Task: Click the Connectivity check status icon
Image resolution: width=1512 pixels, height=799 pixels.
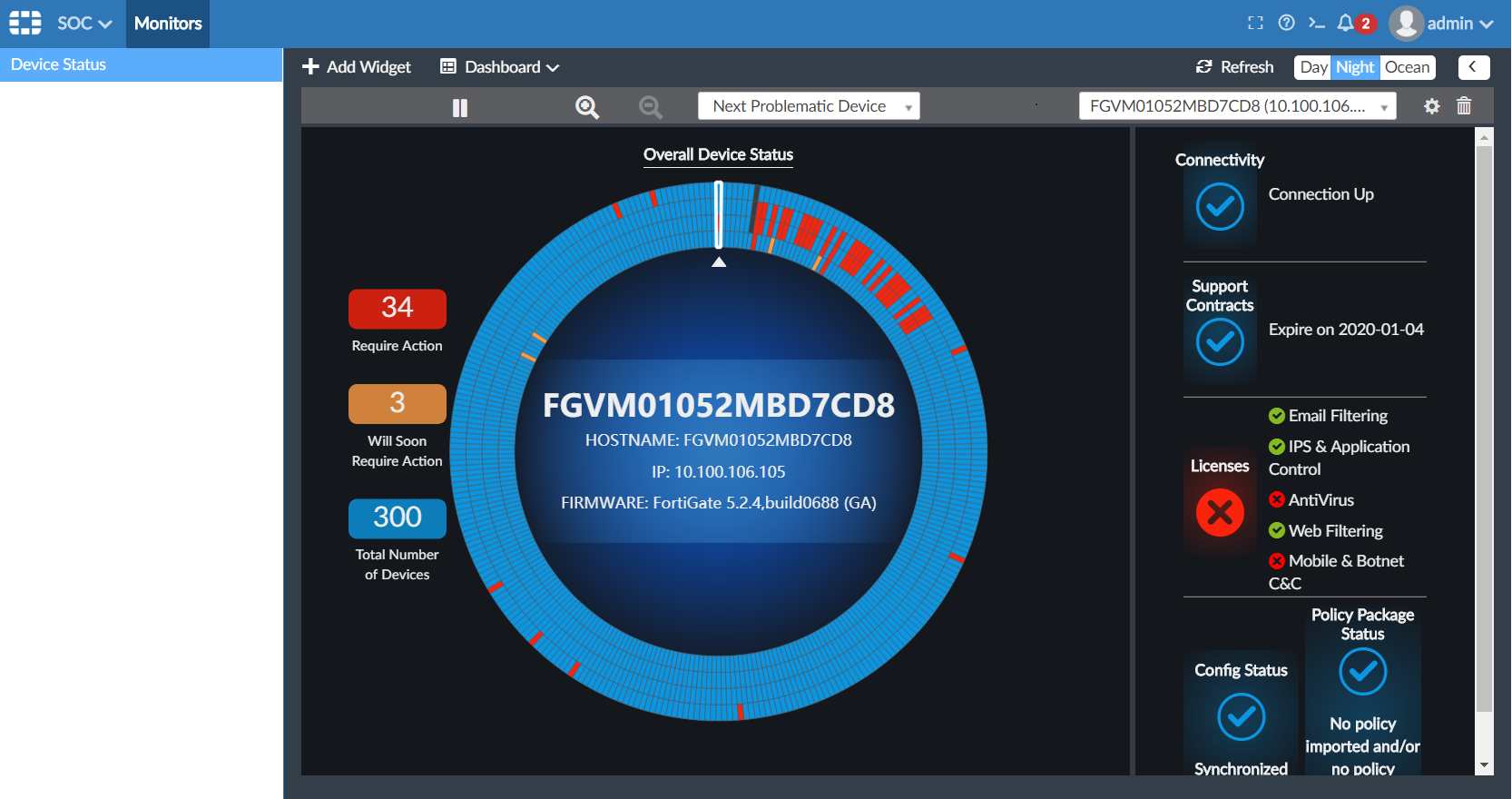Action: point(1220,206)
